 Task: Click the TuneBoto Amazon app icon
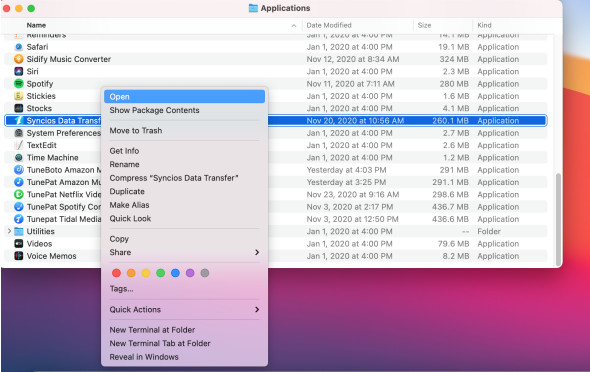tap(18, 170)
